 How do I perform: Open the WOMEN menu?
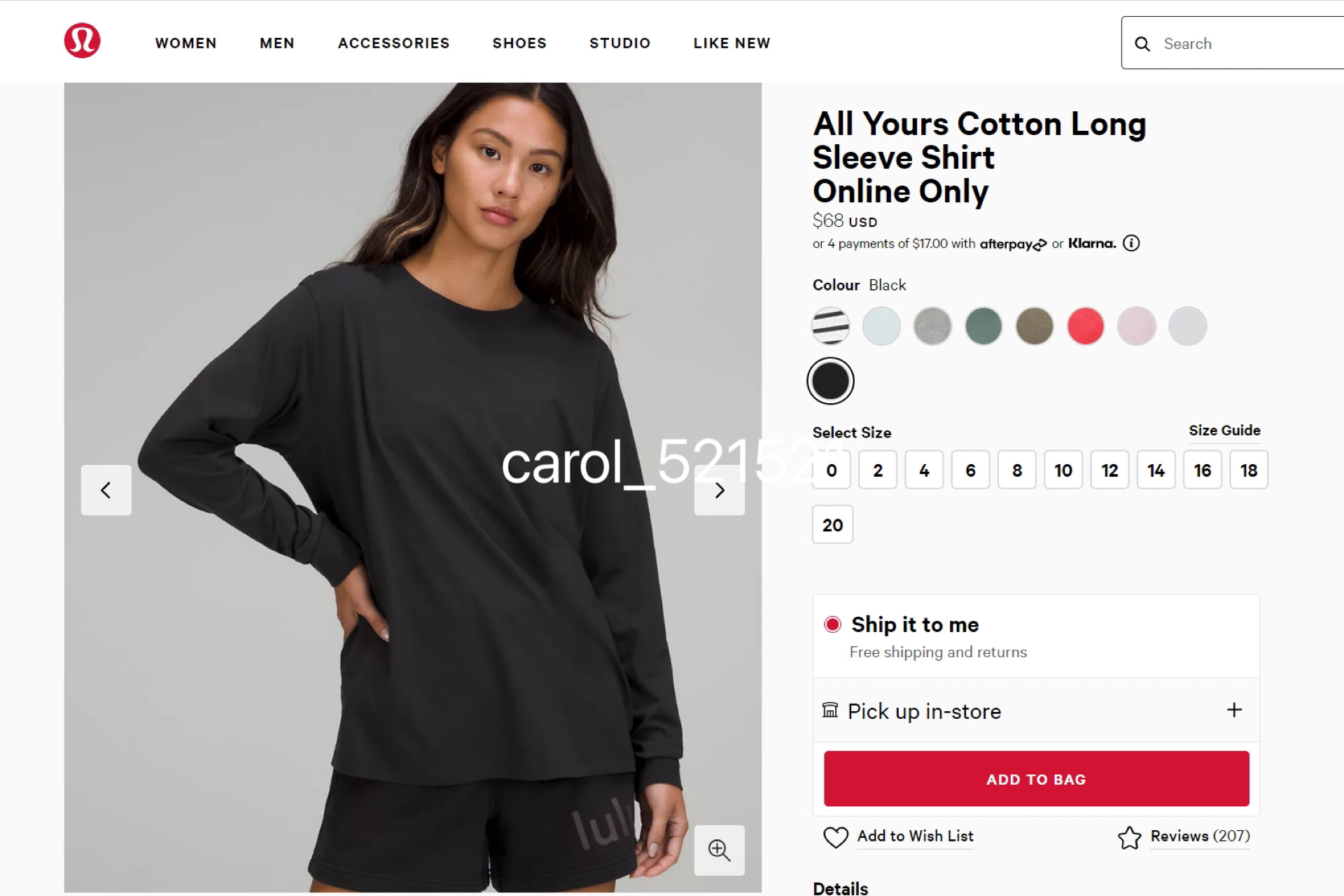tap(186, 43)
